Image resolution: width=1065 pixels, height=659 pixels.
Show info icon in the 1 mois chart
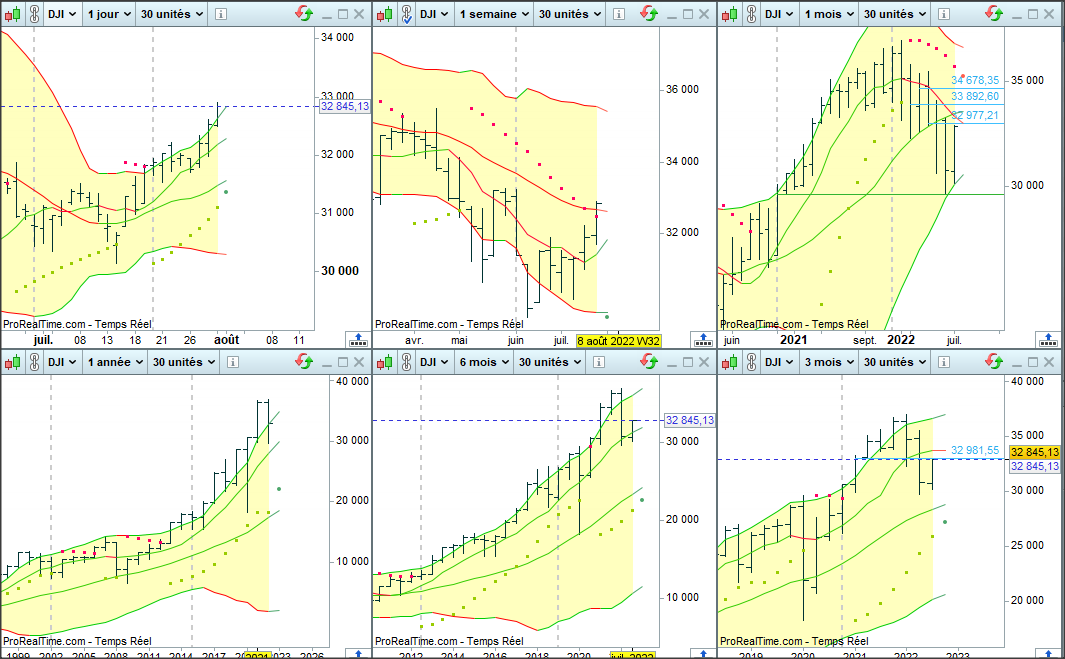tap(943, 14)
